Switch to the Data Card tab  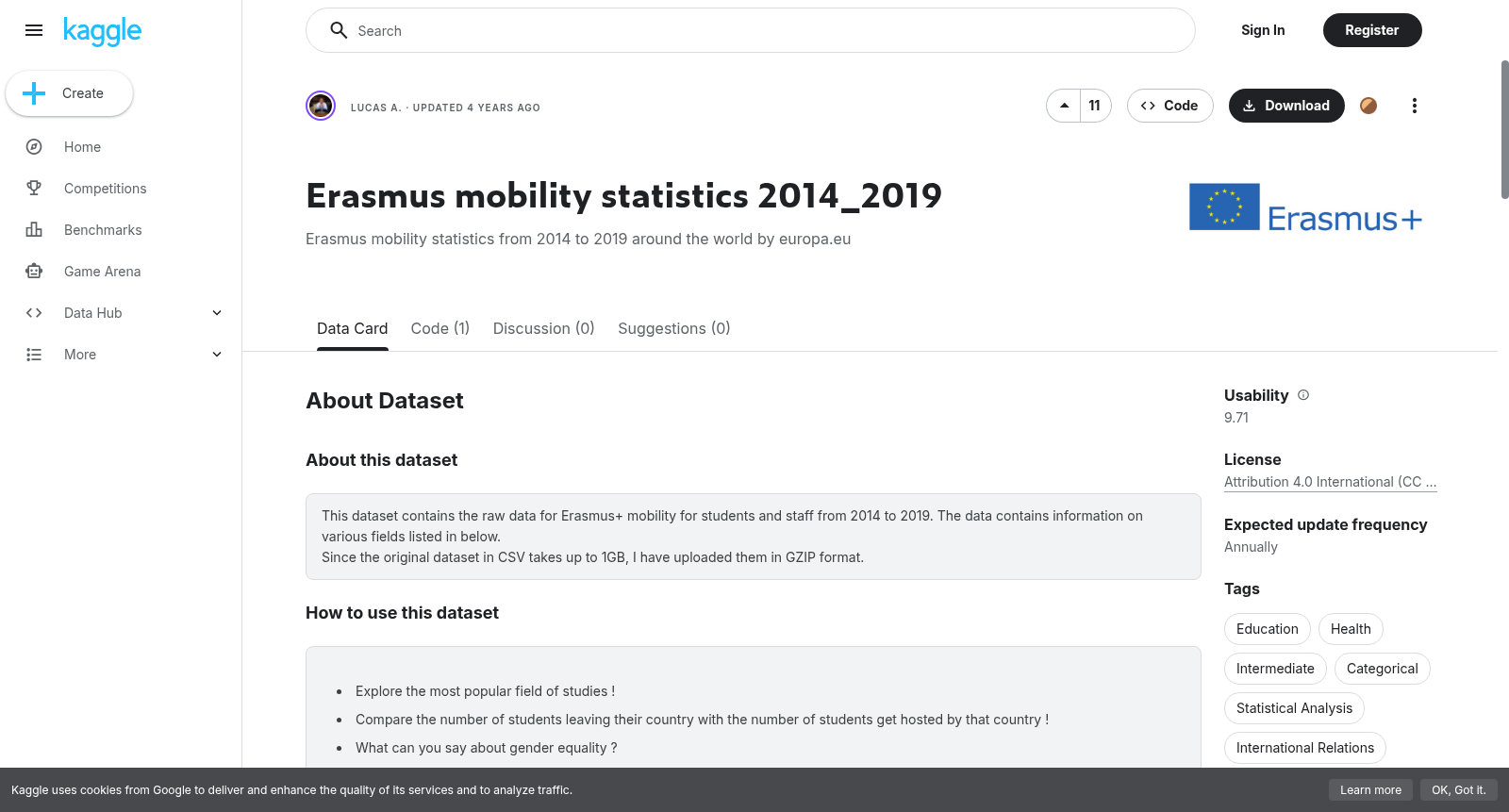(352, 328)
